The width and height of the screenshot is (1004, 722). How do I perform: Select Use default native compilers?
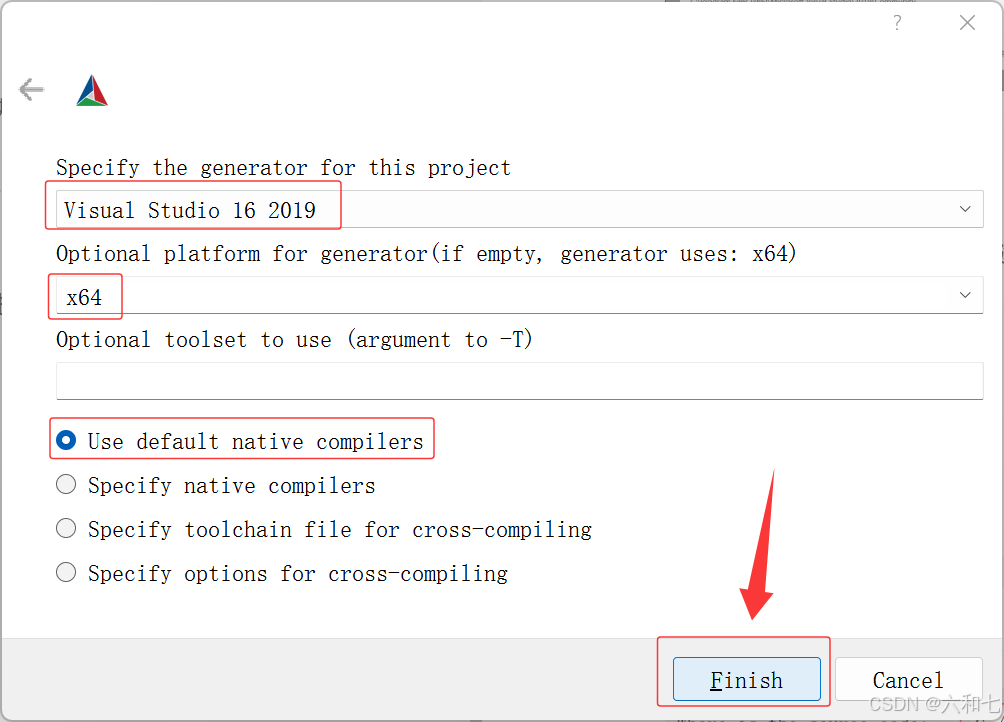239,440
